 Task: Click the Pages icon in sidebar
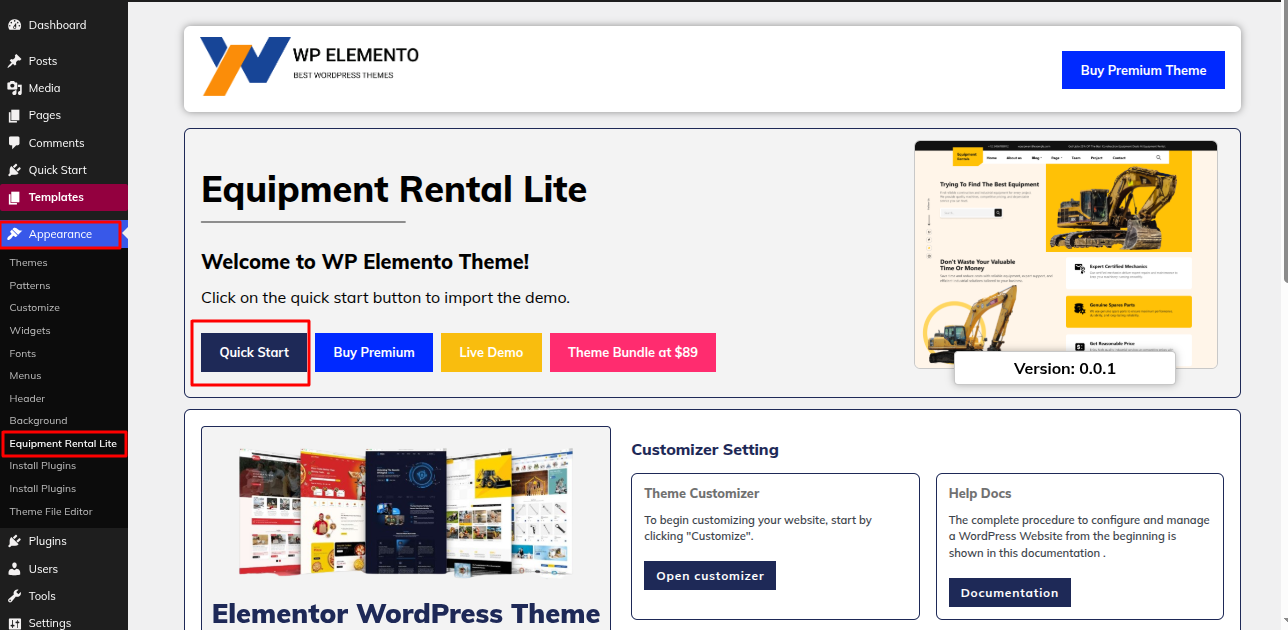pos(15,115)
